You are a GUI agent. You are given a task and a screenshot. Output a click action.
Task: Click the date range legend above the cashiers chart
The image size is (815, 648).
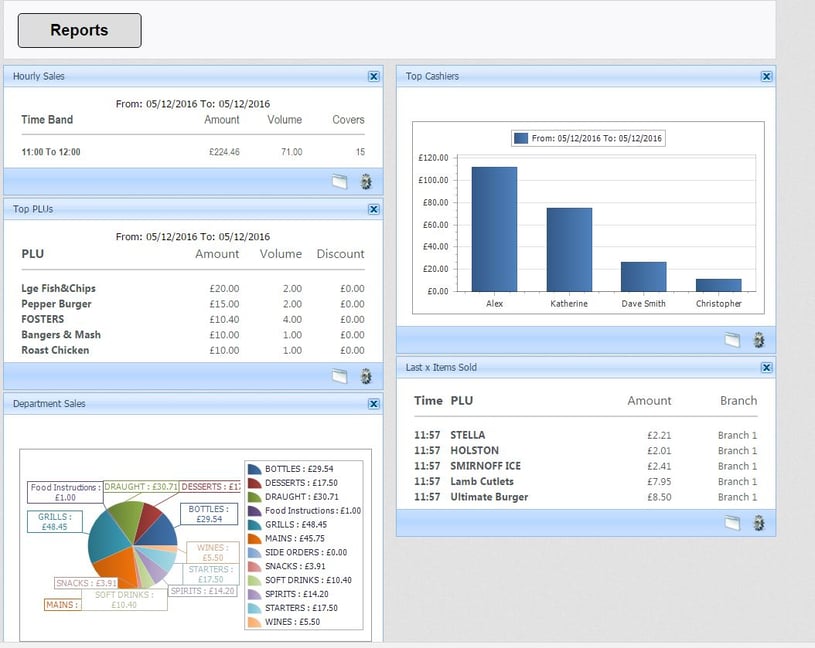click(587, 138)
